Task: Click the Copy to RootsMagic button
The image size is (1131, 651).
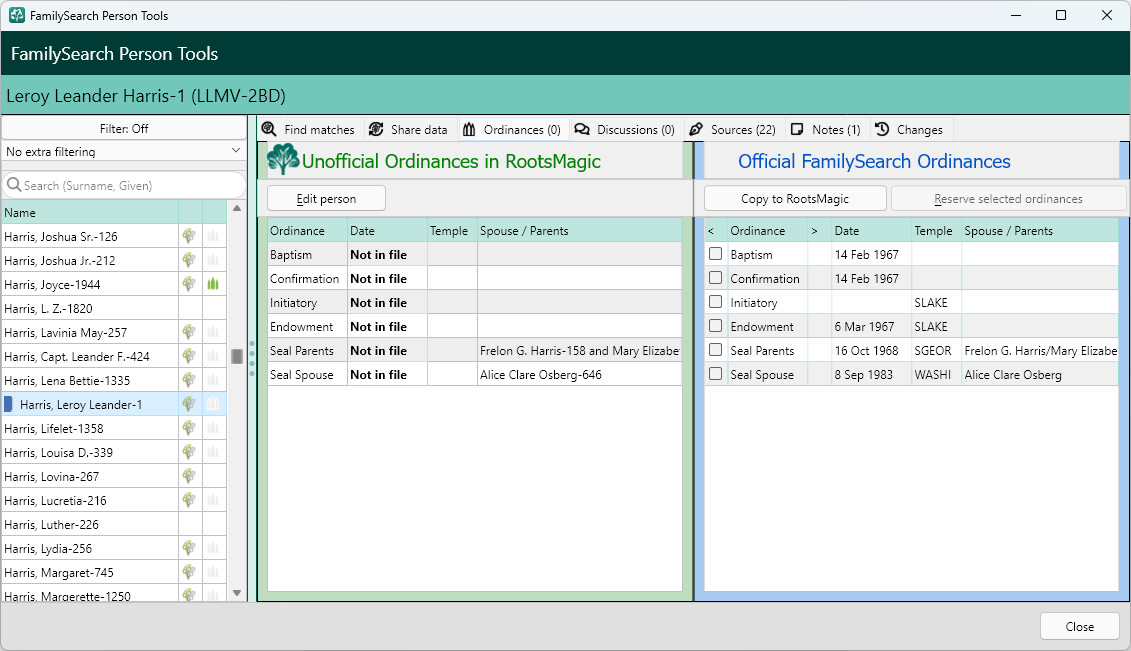Action: (795, 199)
